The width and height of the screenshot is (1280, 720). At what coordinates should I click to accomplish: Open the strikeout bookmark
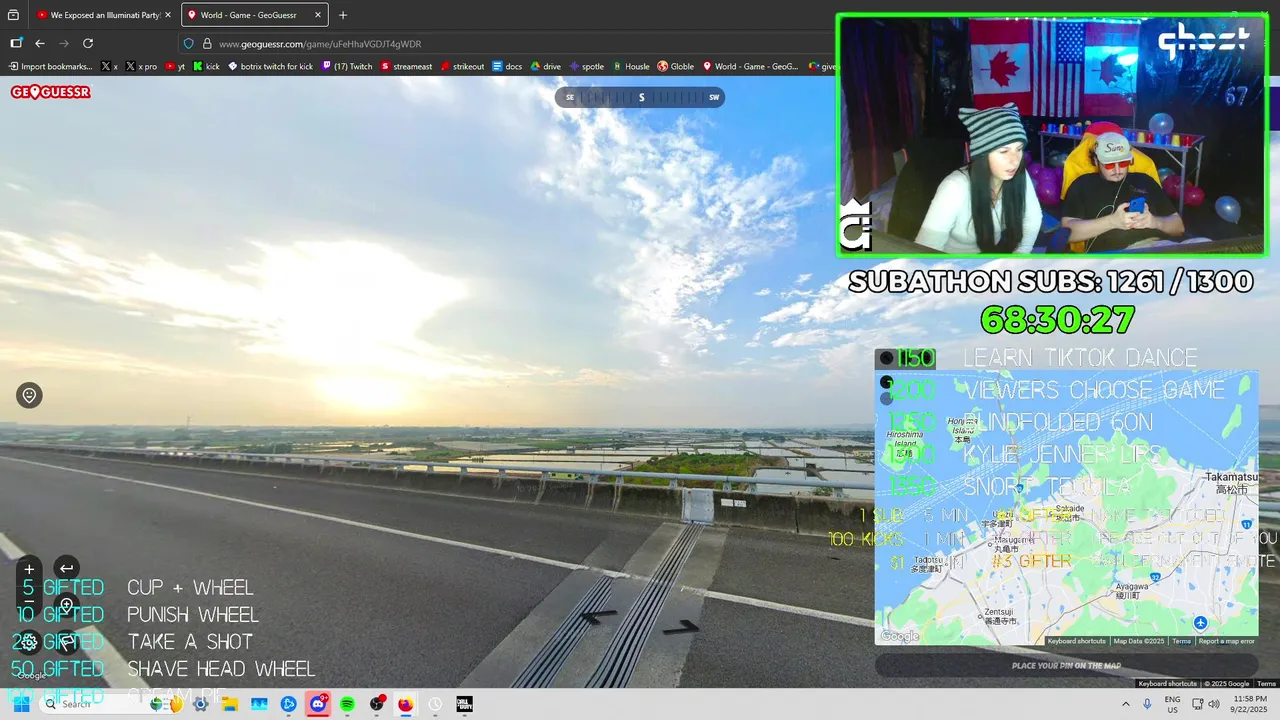pyautogui.click(x=462, y=67)
